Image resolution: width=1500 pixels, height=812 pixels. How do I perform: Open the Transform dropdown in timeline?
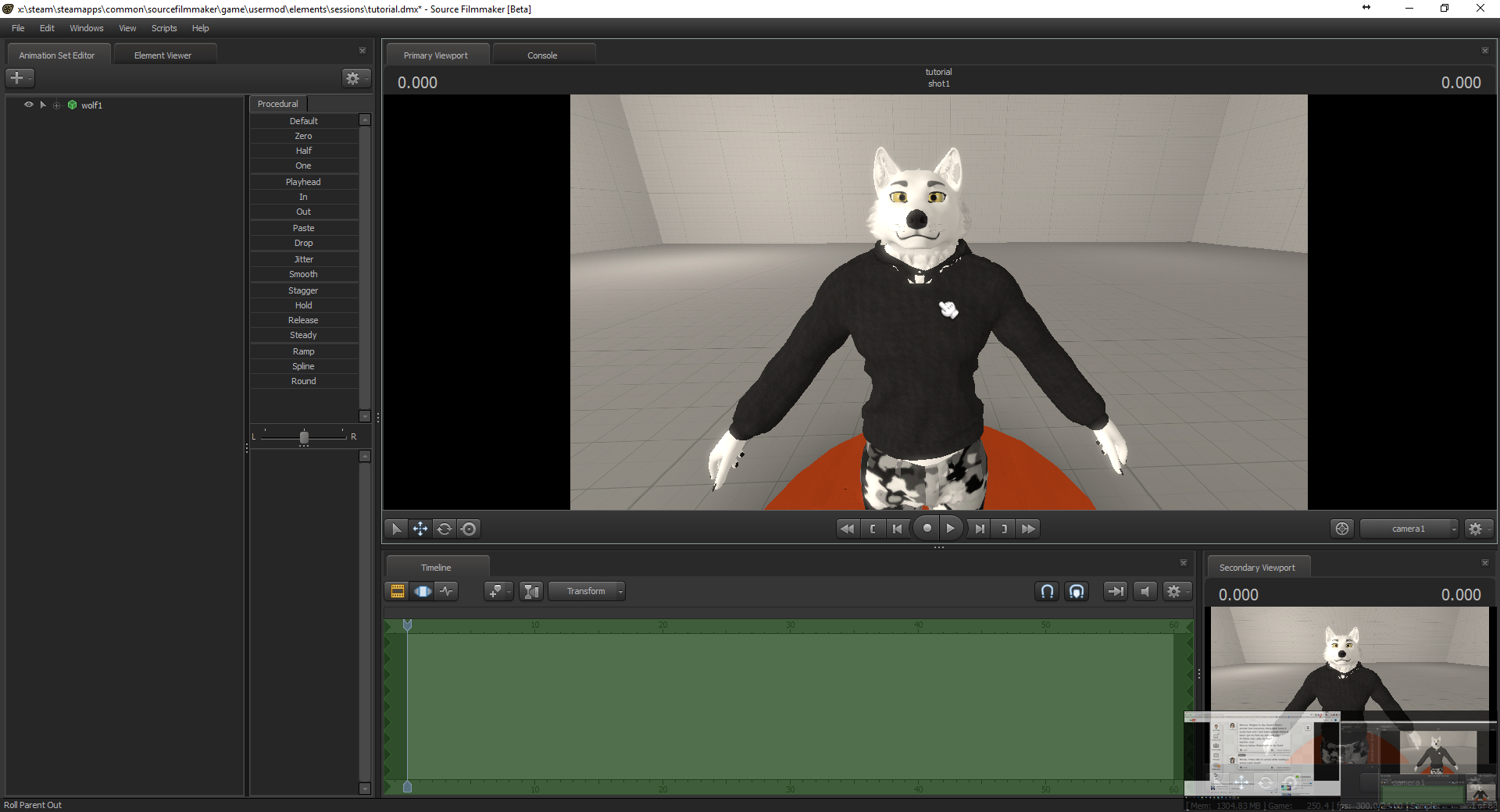(x=587, y=591)
